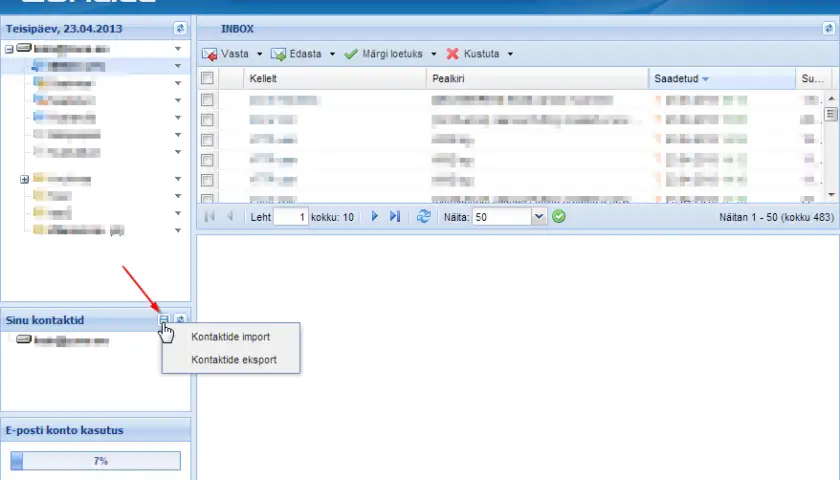Click the Näita field showing 50
Image resolution: width=840 pixels, height=480 pixels.
pos(502,217)
